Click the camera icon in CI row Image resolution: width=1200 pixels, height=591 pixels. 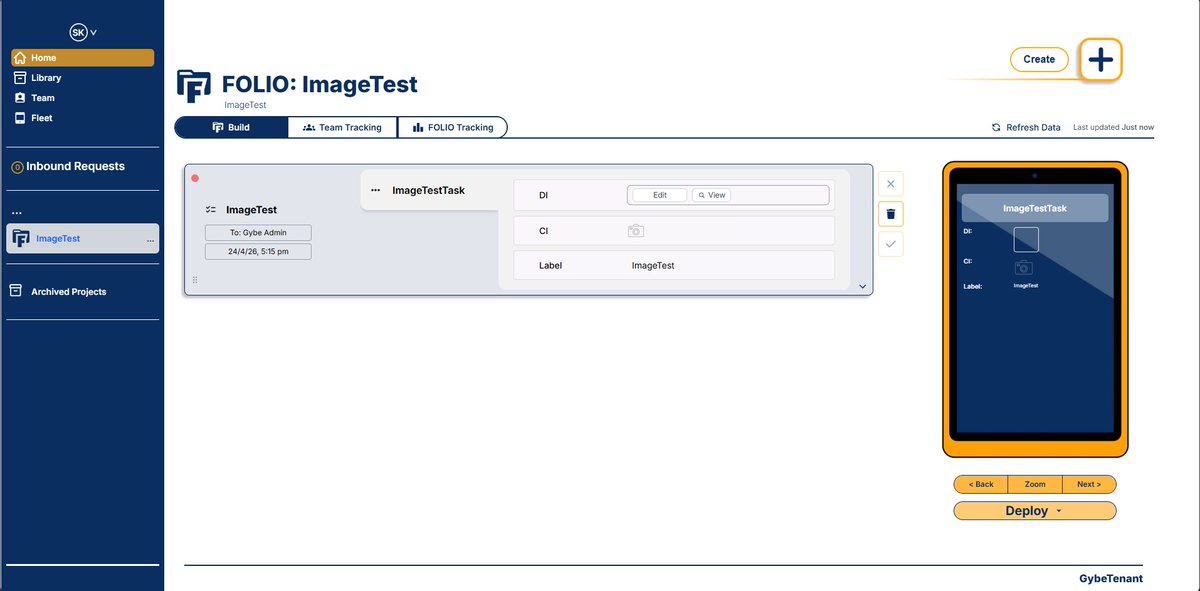tap(636, 231)
